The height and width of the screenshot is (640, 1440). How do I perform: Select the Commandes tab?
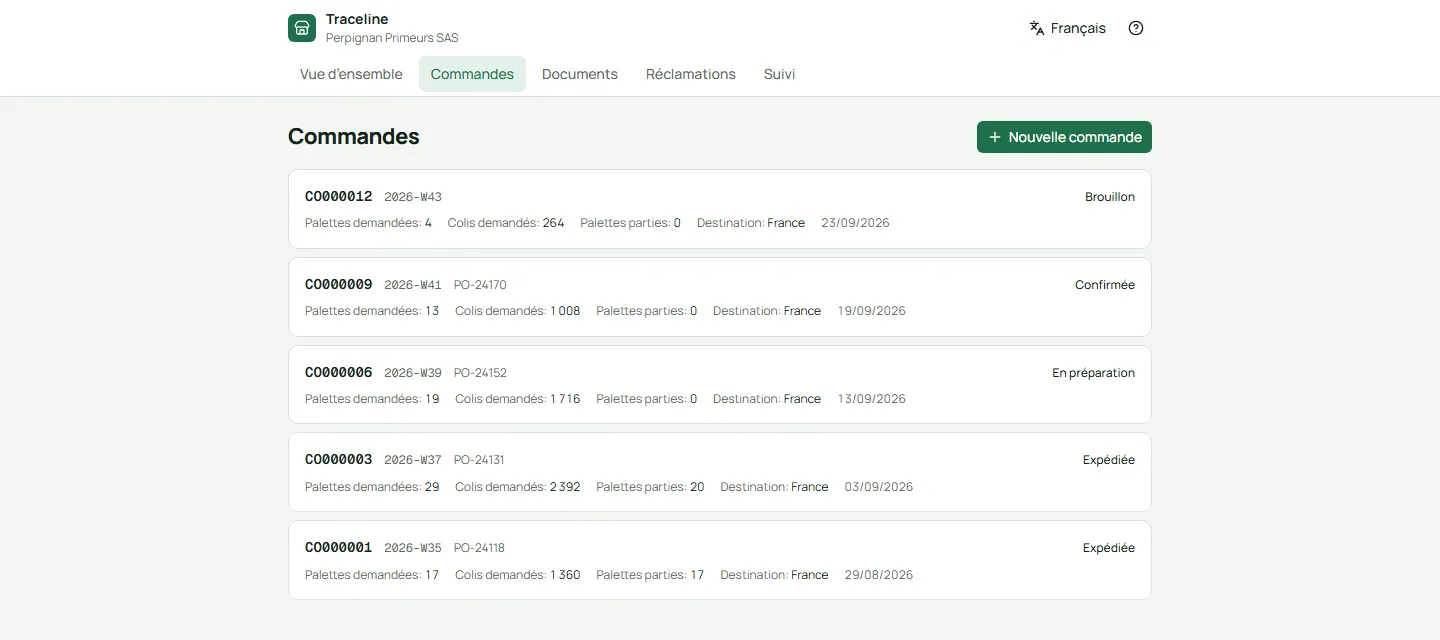(x=472, y=74)
